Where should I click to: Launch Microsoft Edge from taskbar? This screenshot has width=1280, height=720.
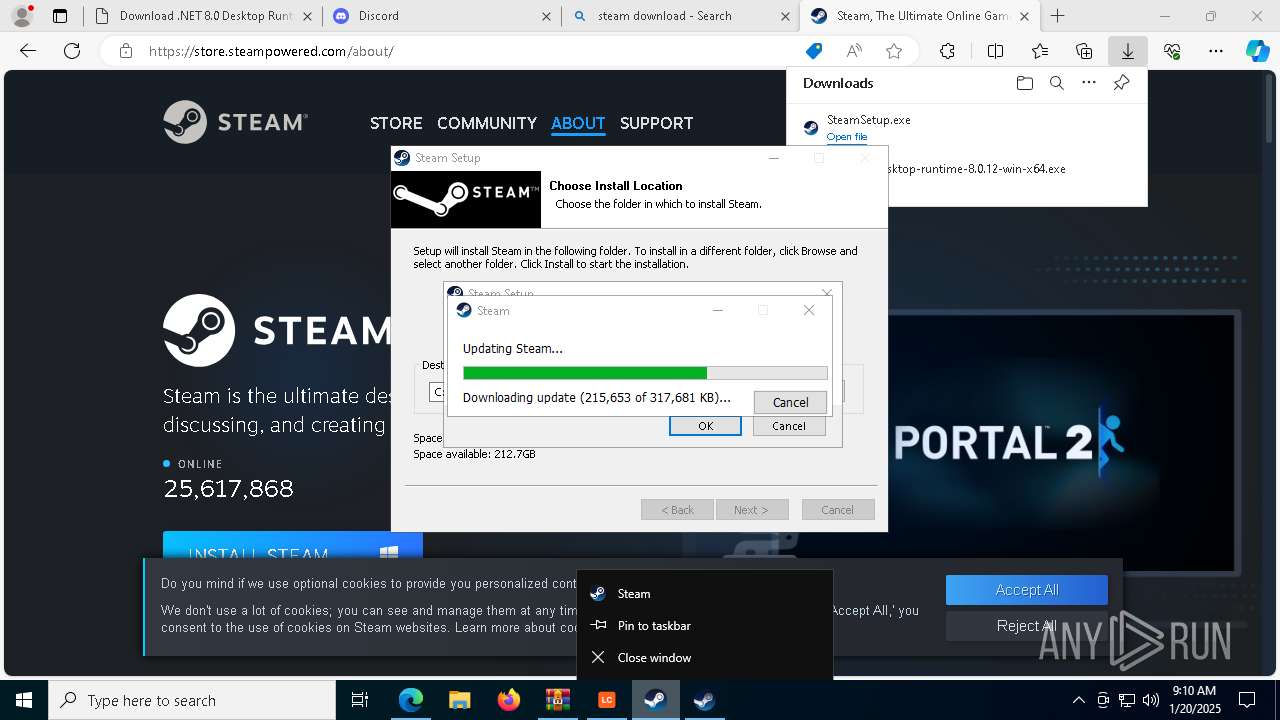411,700
